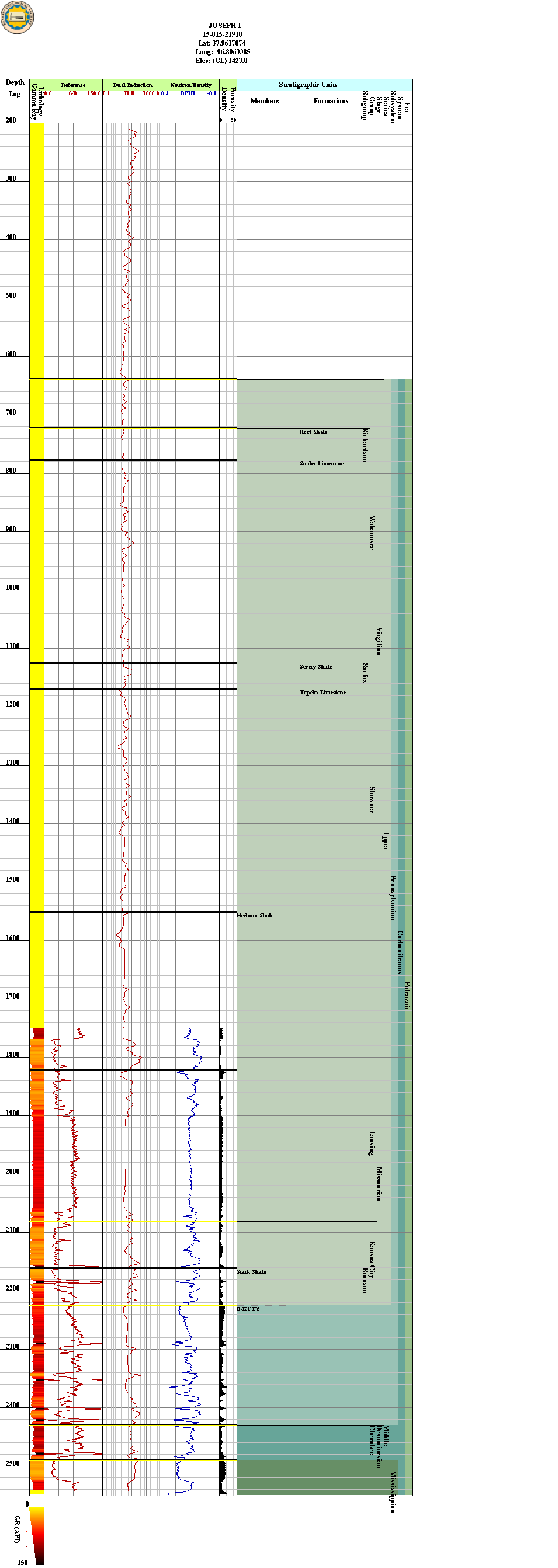Click the Heebner Shale member label

pyautogui.click(x=255, y=916)
